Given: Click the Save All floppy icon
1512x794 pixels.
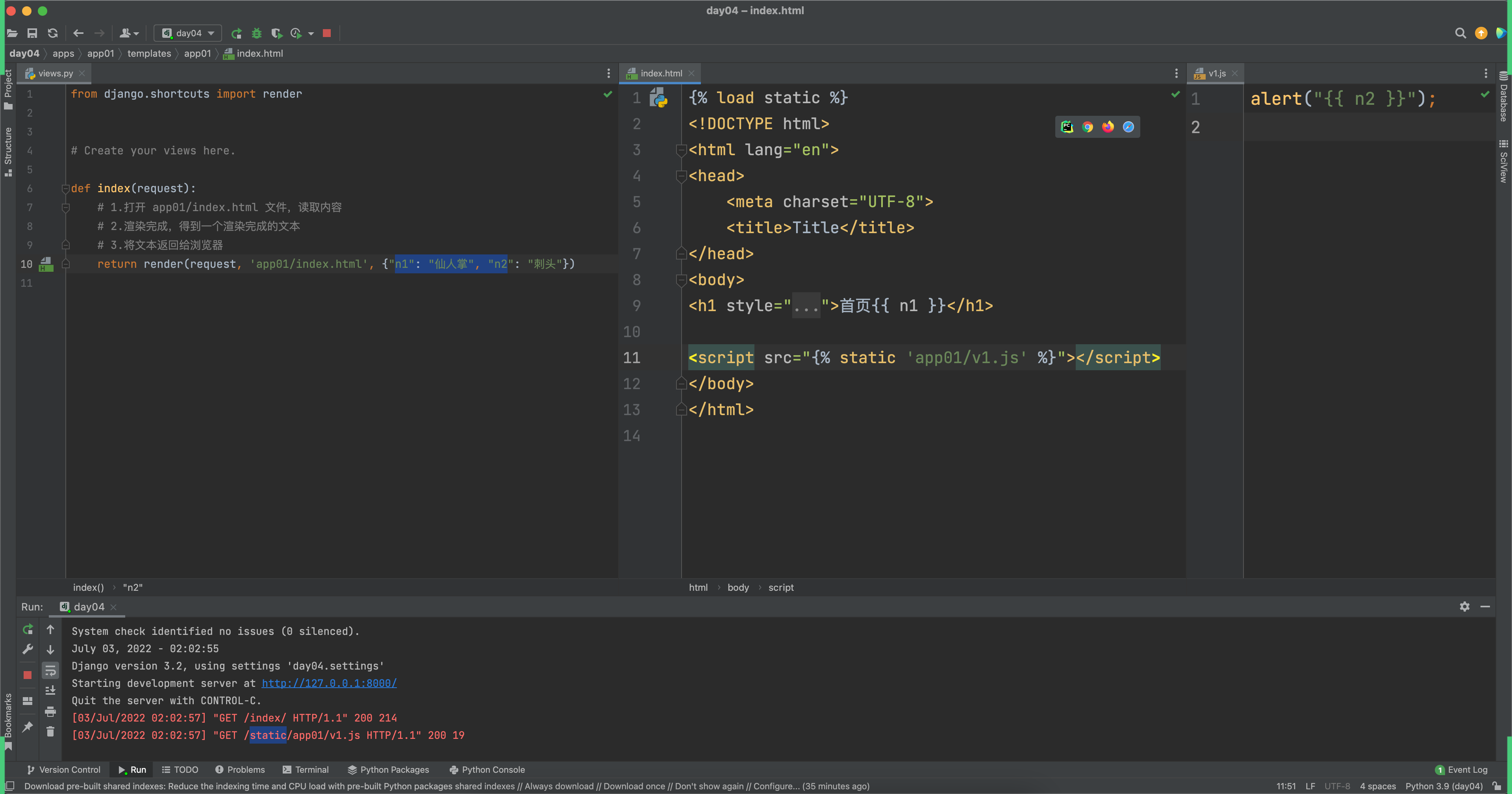Looking at the screenshot, I should click(32, 33).
